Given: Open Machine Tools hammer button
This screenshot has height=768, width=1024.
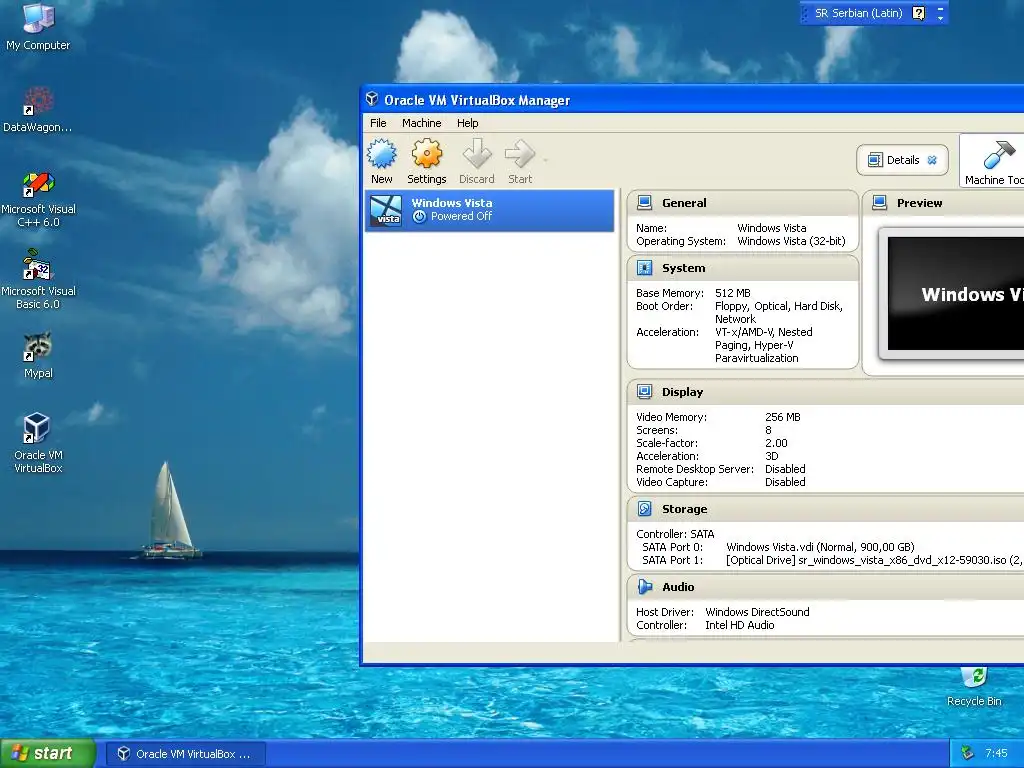Looking at the screenshot, I should coord(992,161).
